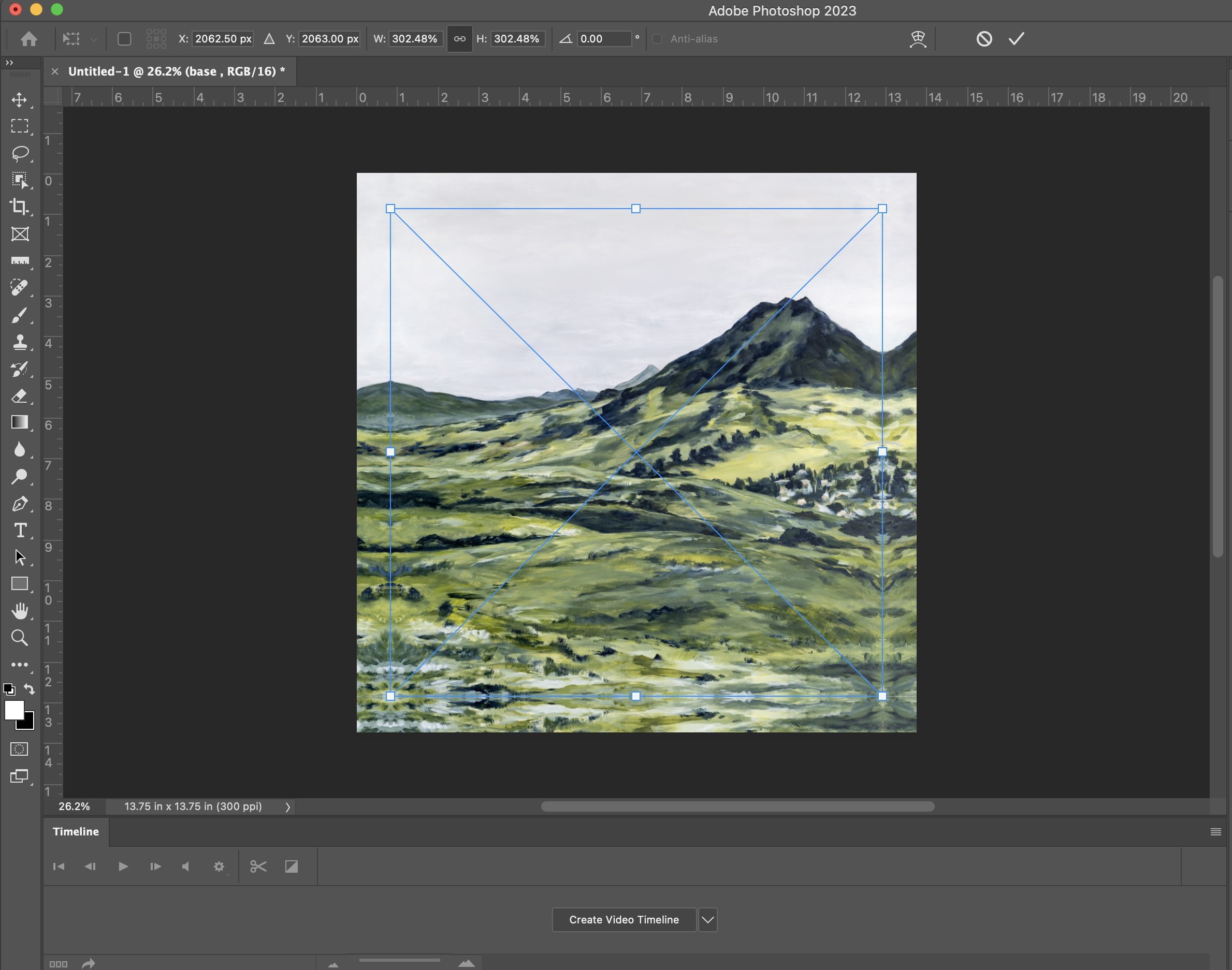
Task: Select the Pen tool
Action: pyautogui.click(x=20, y=504)
